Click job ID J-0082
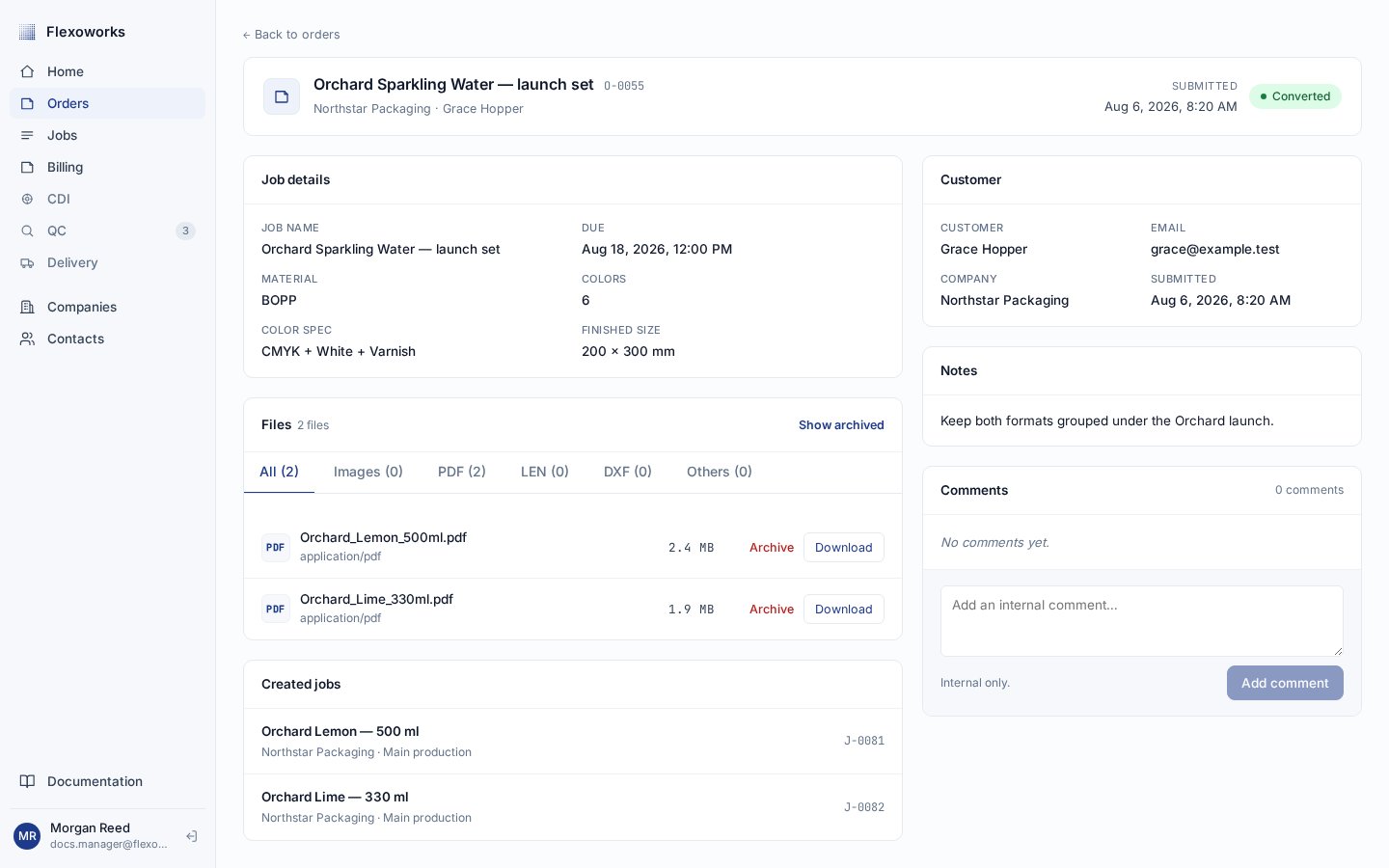 [864, 807]
